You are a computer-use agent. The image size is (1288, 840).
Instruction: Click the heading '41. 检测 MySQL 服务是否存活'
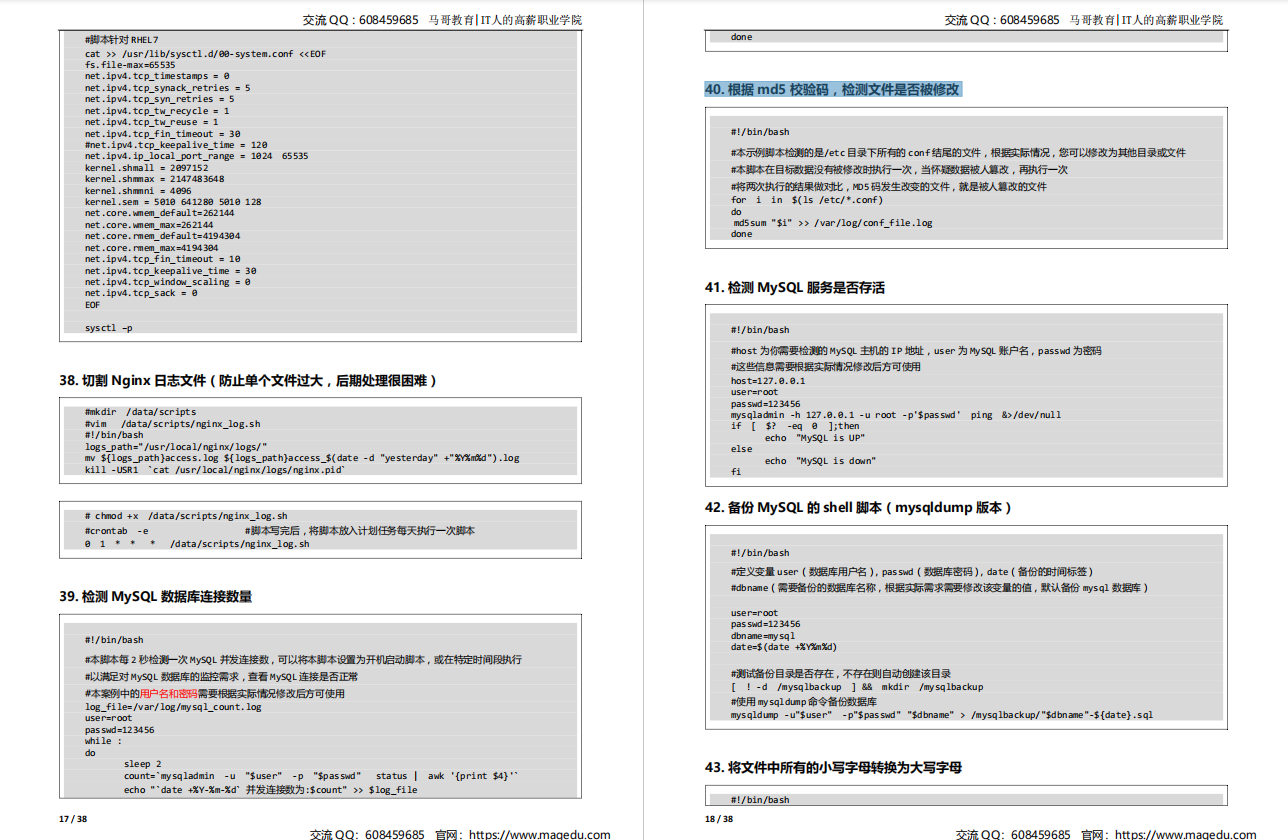click(795, 287)
